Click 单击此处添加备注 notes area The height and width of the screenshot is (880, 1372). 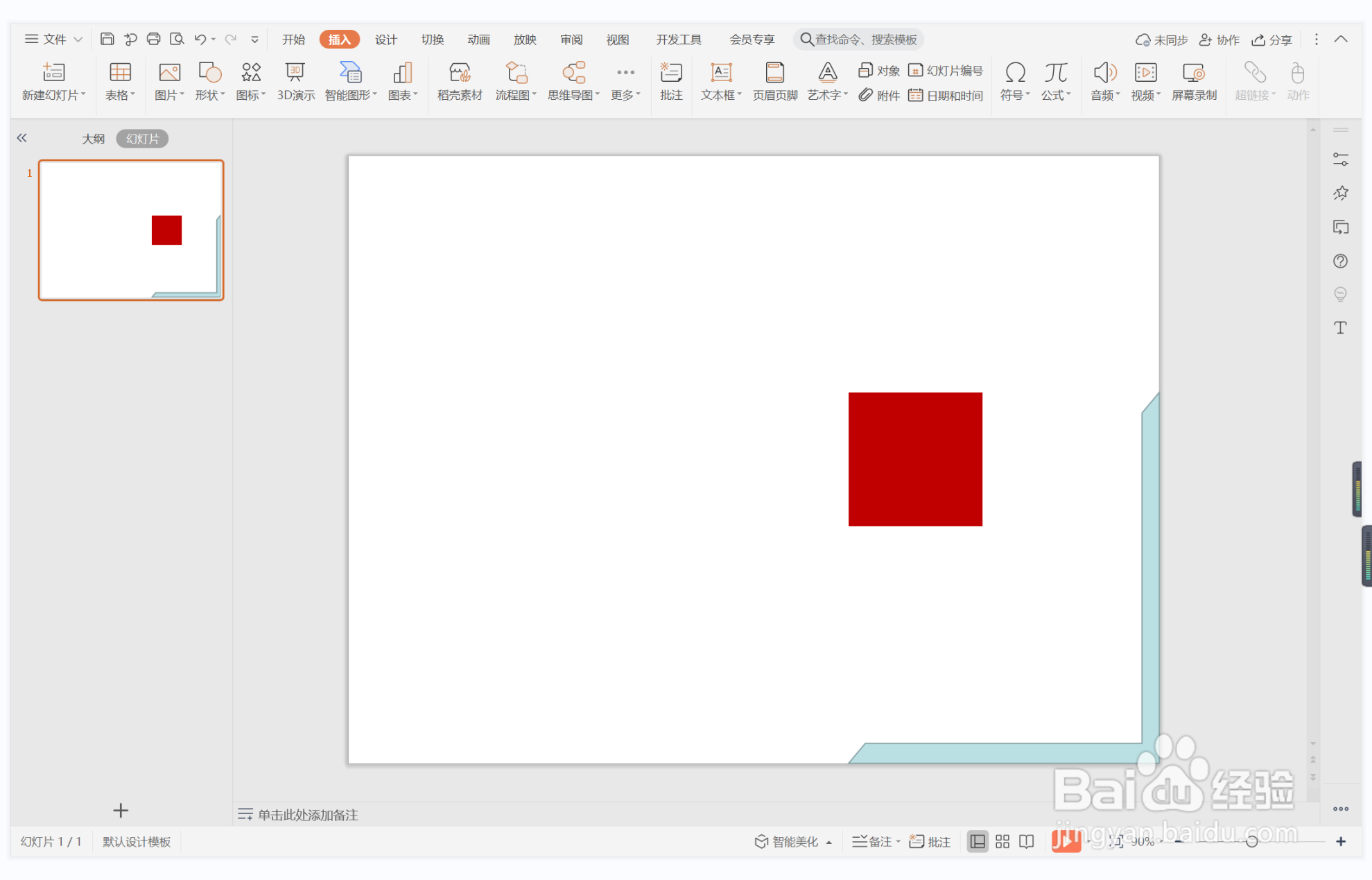point(307,815)
